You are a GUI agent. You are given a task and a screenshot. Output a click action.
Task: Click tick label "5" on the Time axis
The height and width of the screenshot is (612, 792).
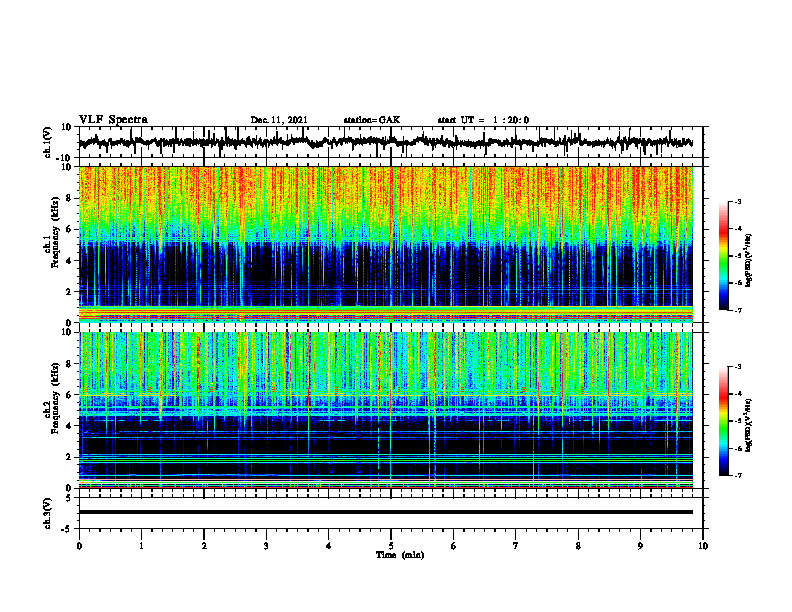391,546
